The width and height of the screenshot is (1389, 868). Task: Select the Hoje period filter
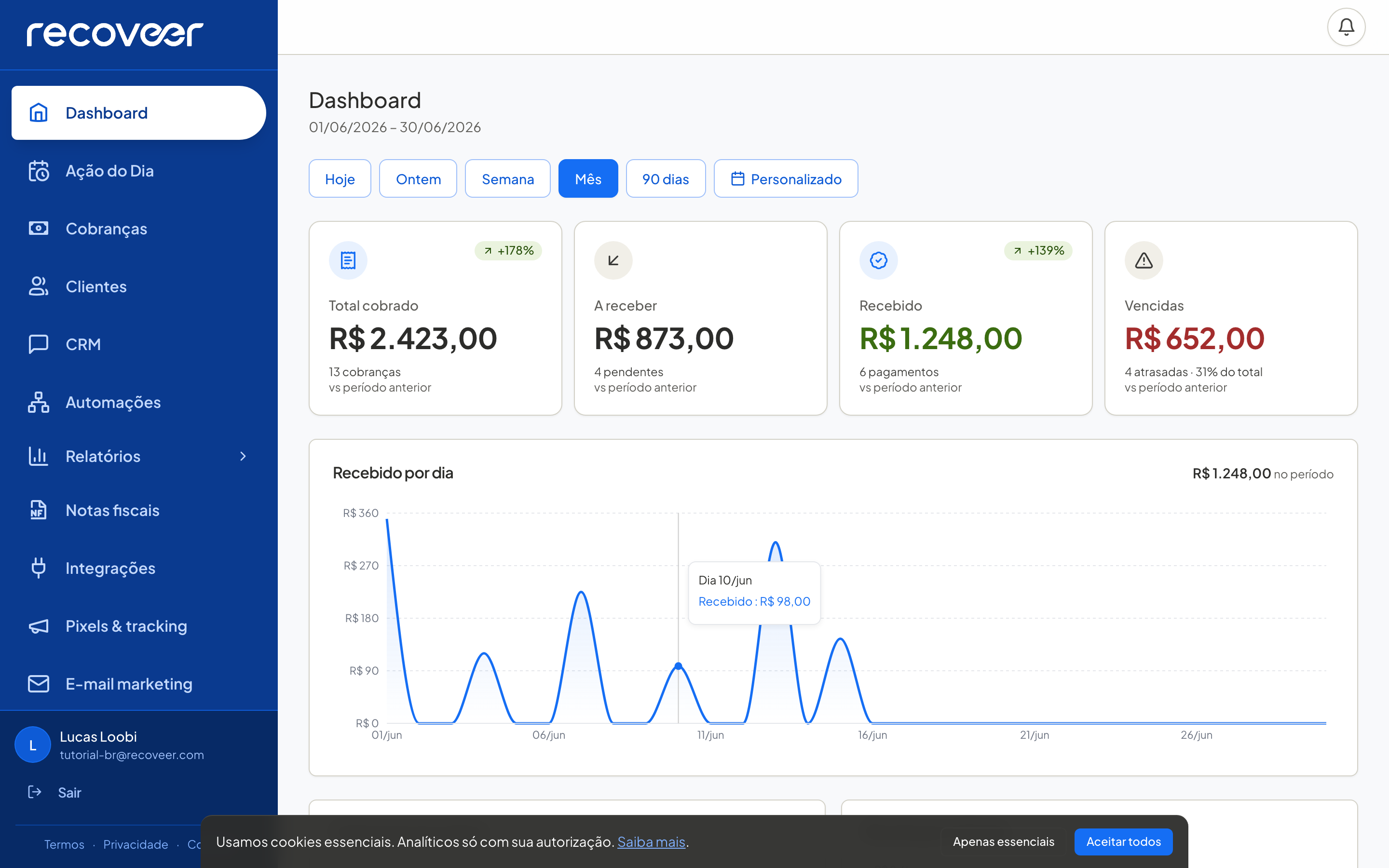[340, 178]
